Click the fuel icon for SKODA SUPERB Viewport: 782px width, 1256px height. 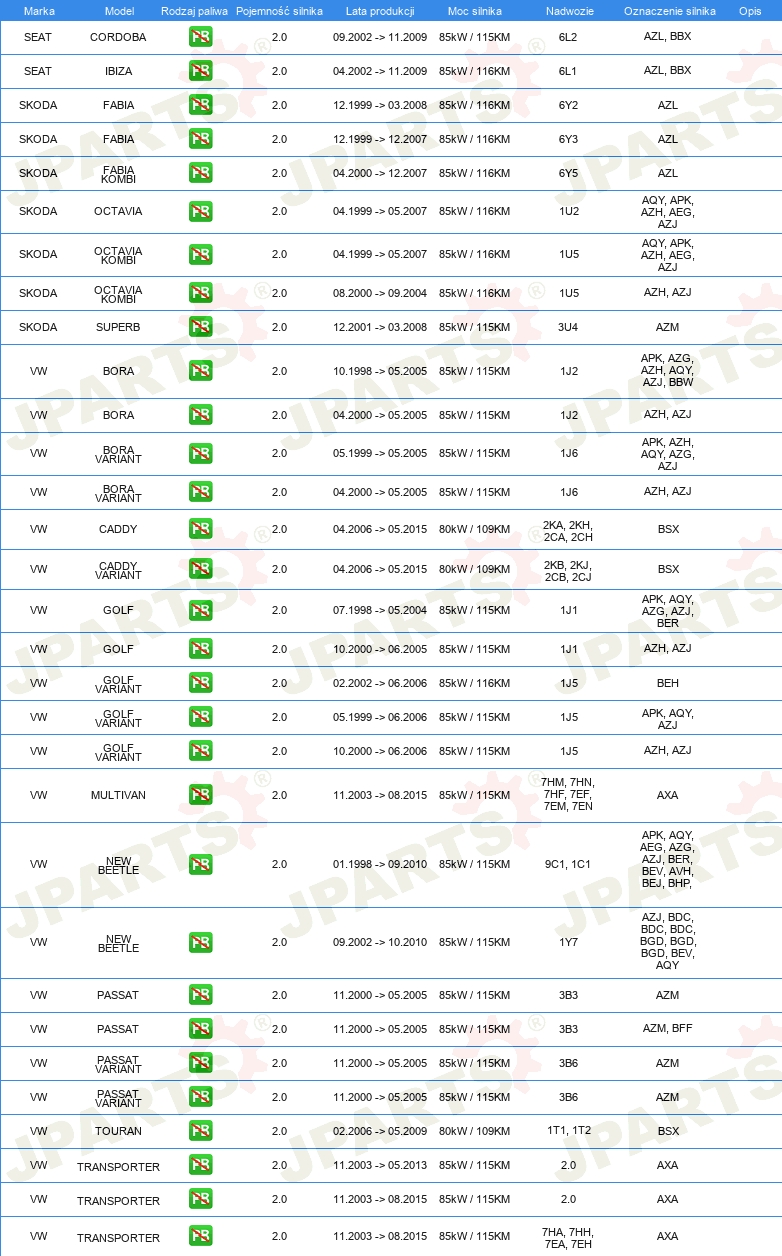click(200, 327)
